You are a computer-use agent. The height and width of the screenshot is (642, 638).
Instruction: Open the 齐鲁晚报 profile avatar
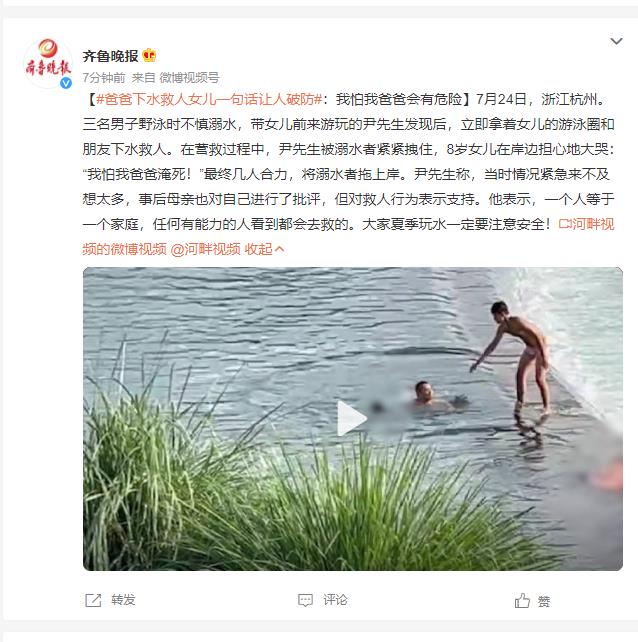48,63
